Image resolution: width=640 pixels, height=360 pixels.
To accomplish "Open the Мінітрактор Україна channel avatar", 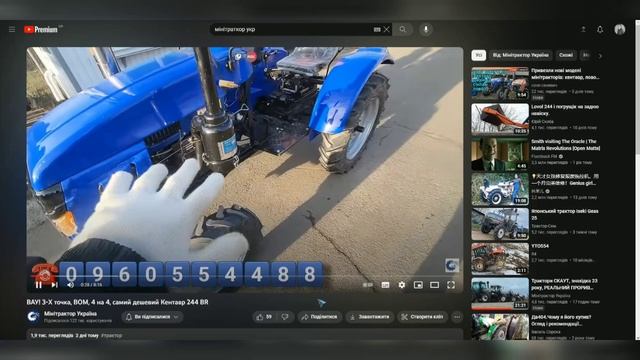I will (33, 316).
